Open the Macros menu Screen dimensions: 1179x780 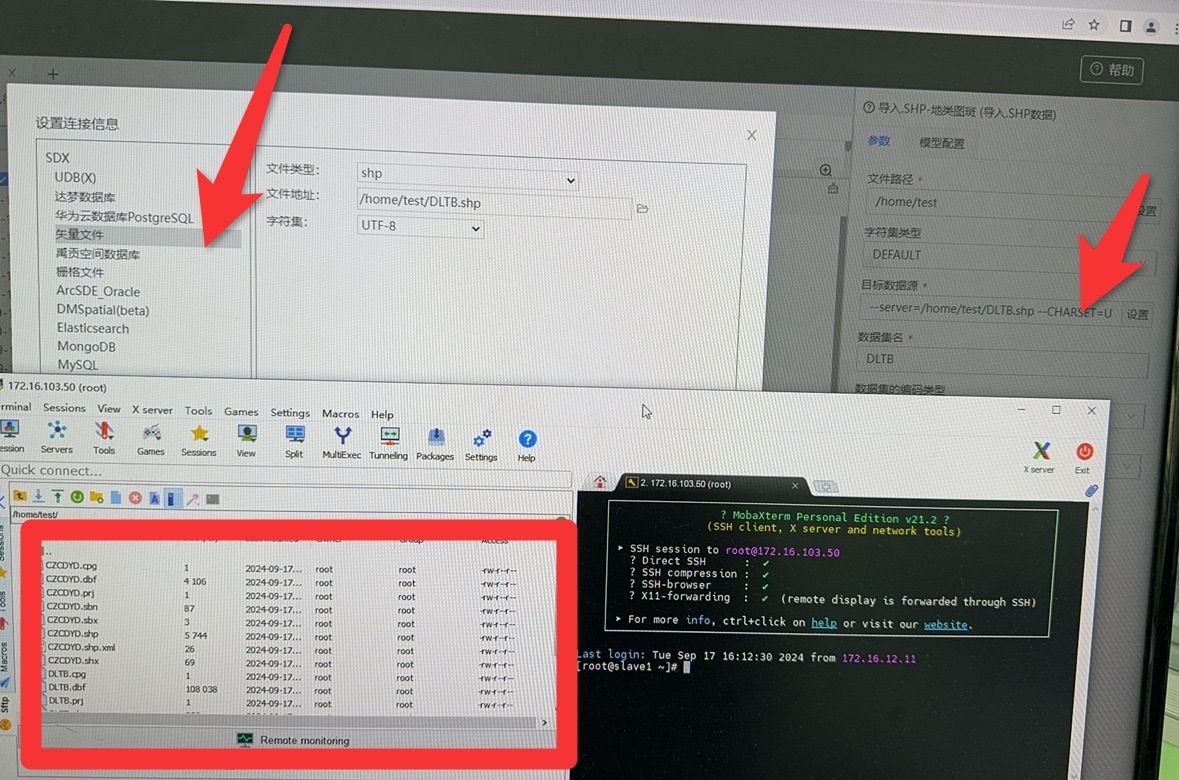click(341, 413)
